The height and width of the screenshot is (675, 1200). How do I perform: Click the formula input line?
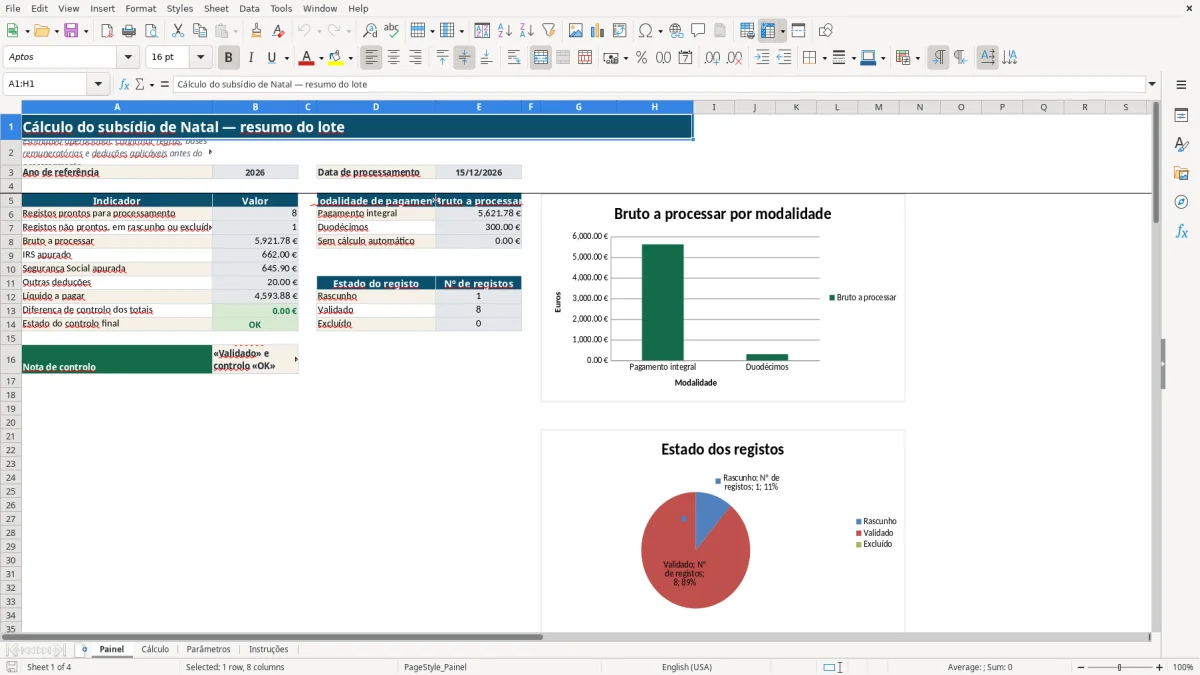[x=658, y=84]
